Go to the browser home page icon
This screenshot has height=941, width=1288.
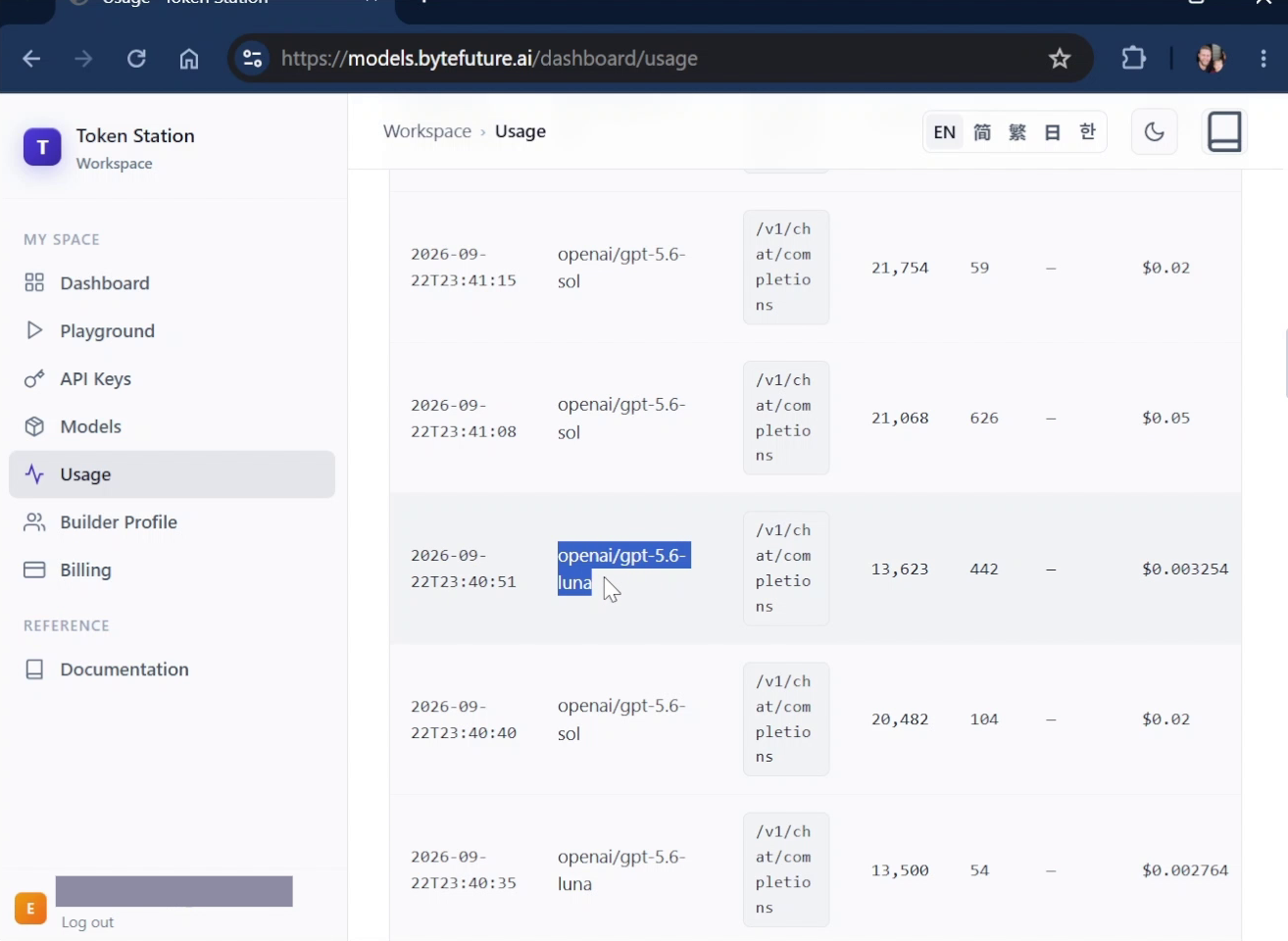pos(189,59)
